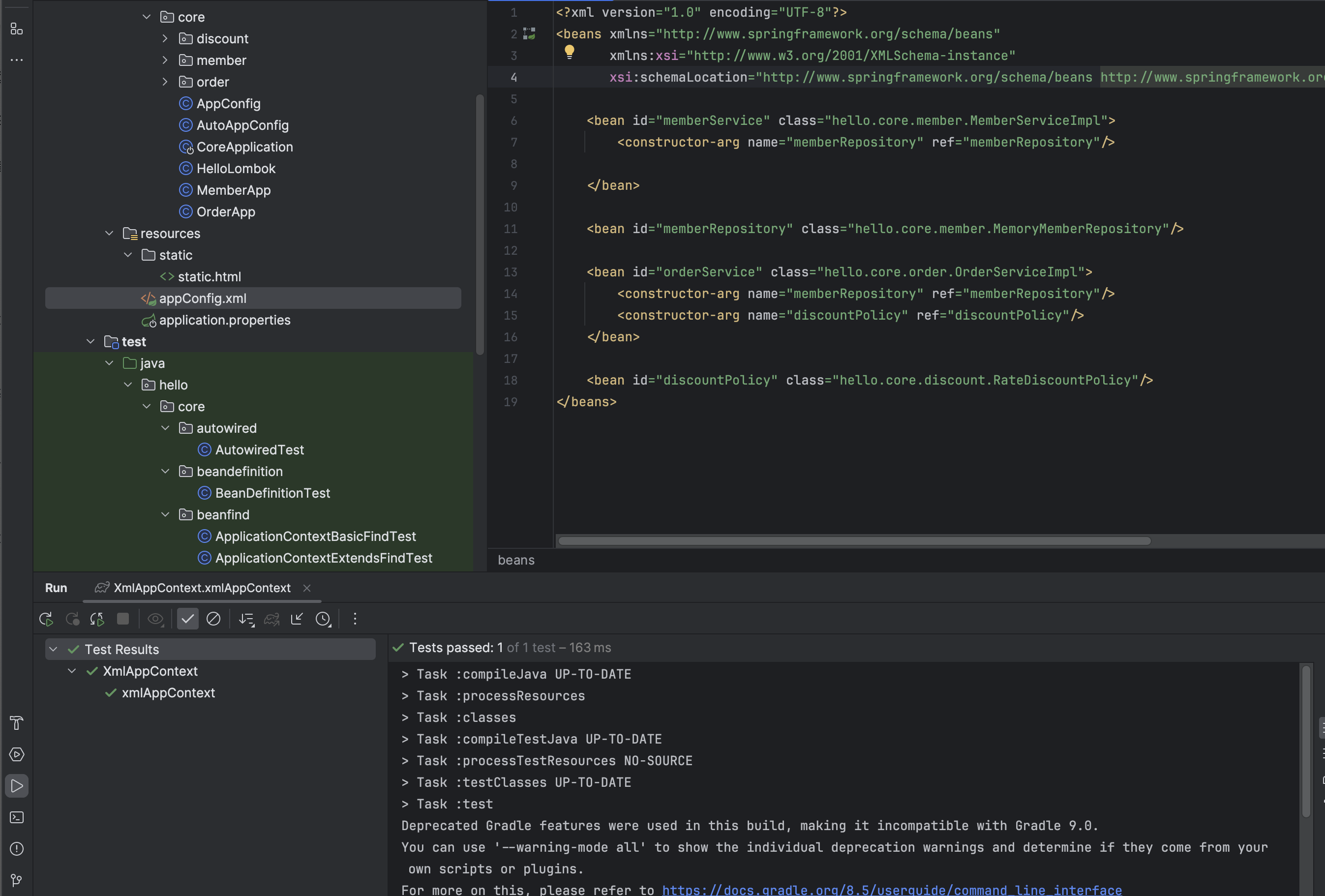Viewport: 1325px width, 896px height.
Task: Click the intention lightbulb in the editor
Action: click(569, 52)
